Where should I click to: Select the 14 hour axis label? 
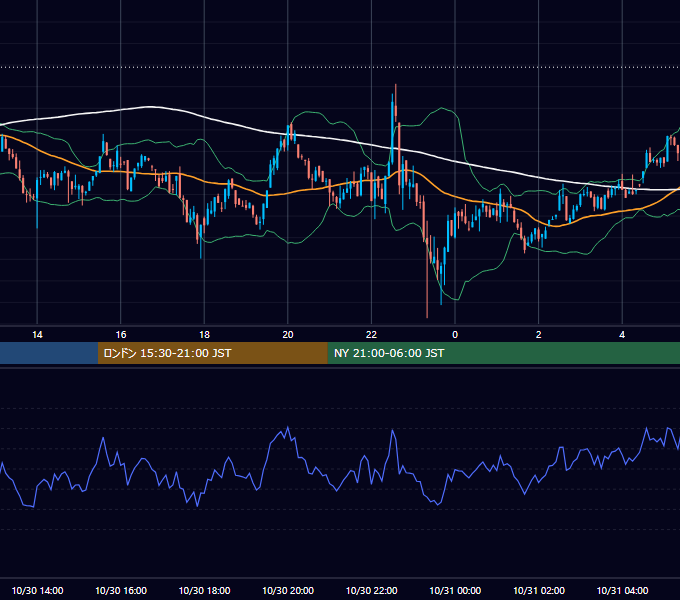[x=37, y=335]
